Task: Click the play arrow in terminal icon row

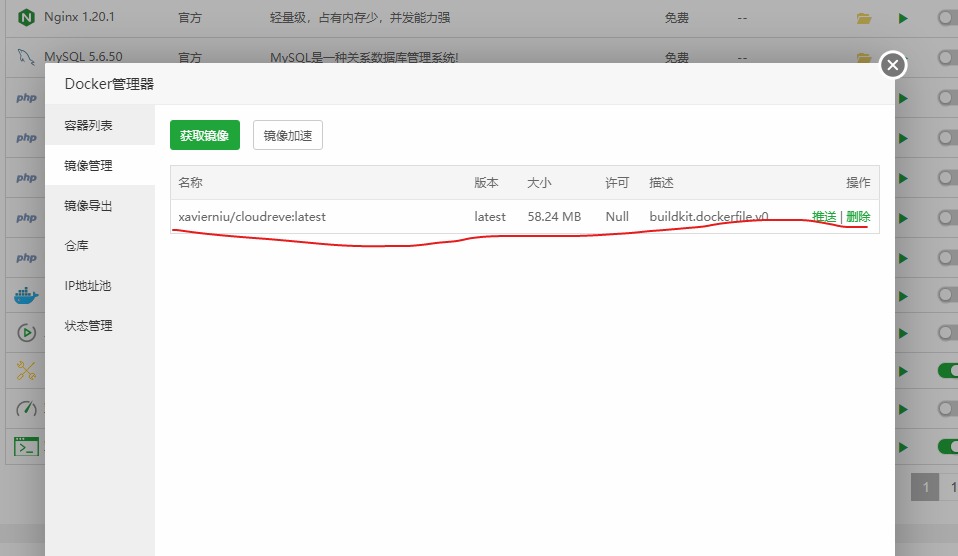Action: pos(903,447)
